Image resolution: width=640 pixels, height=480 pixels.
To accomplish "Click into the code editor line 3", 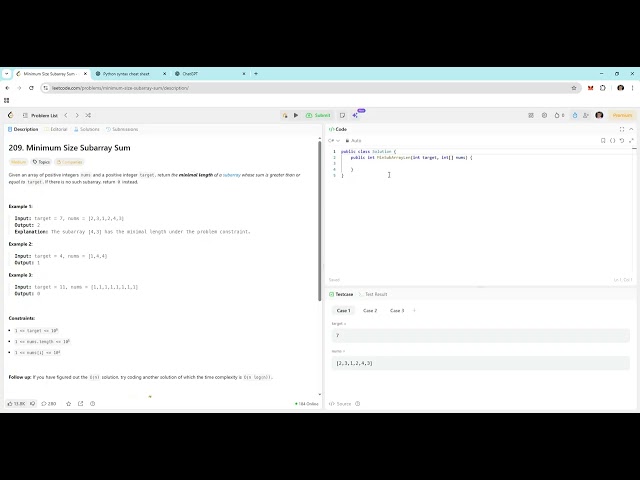I will point(486,163).
